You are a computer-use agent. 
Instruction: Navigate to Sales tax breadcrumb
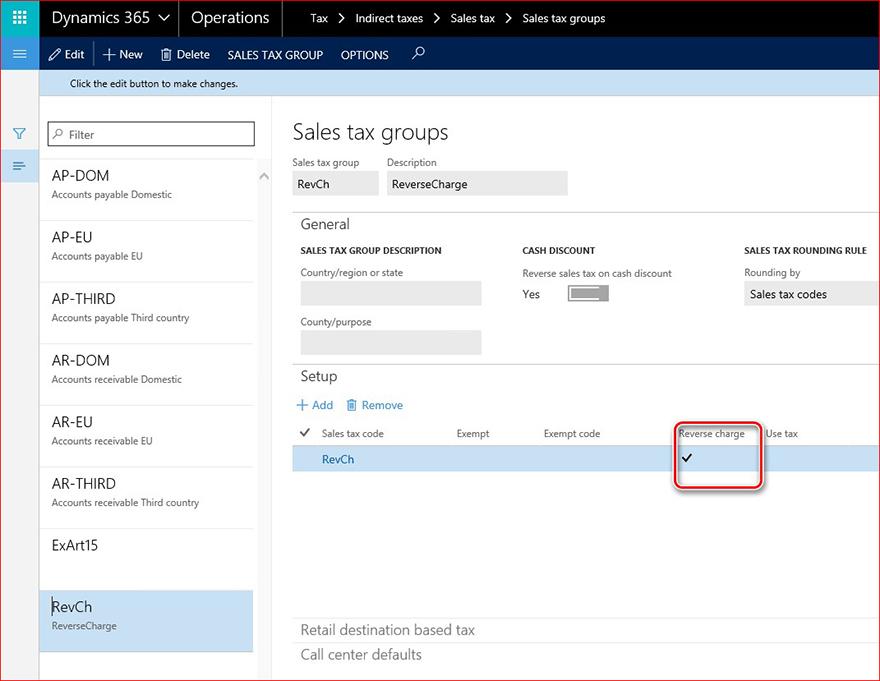(473, 19)
